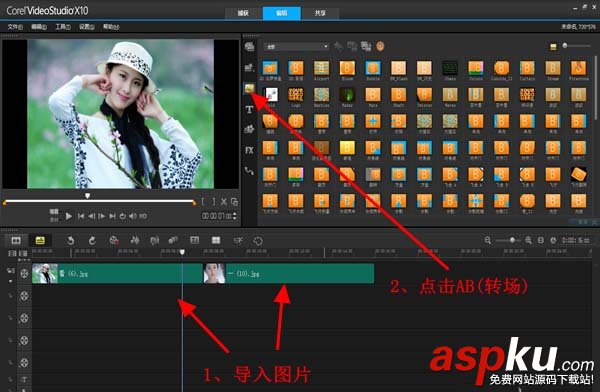This screenshot has width=600, height=392.
Task: Jump to end of project
Action: tap(112, 216)
